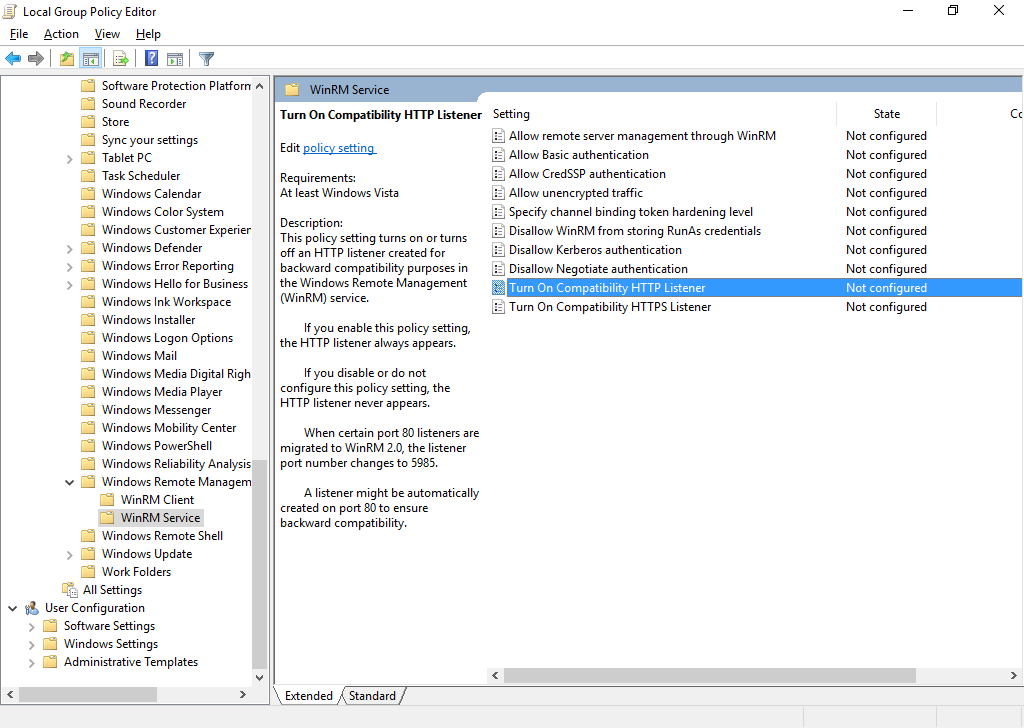
Task: Switch to the Extended tab
Action: click(x=308, y=696)
